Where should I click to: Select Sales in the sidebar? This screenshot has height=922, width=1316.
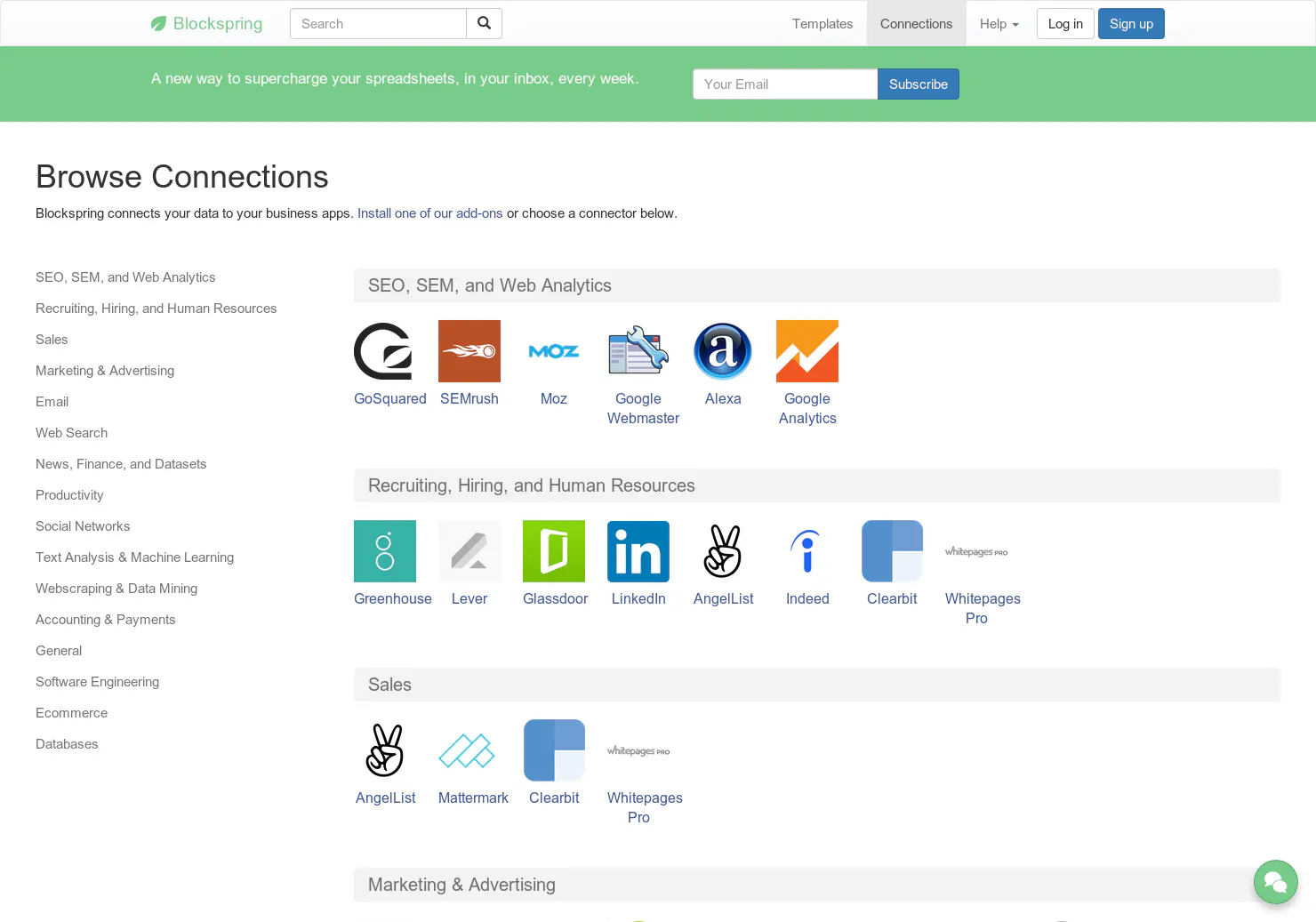52,340
